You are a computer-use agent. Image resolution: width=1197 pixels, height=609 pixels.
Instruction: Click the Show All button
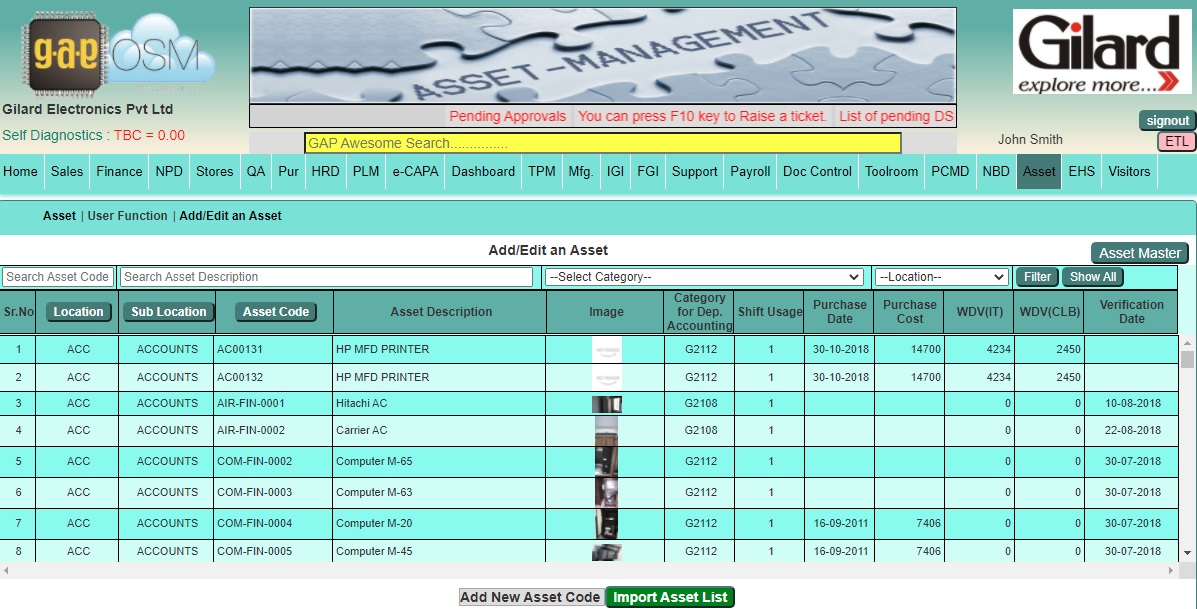pos(1093,277)
